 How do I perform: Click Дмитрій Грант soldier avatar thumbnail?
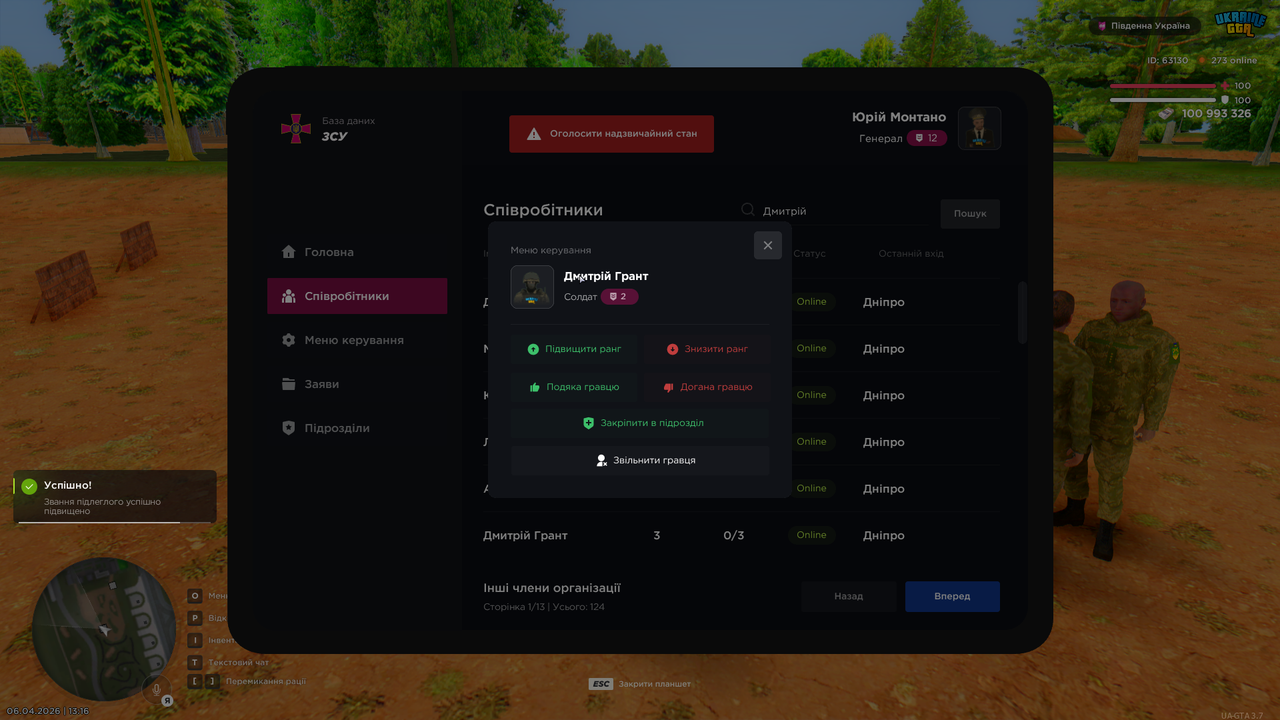click(x=532, y=287)
